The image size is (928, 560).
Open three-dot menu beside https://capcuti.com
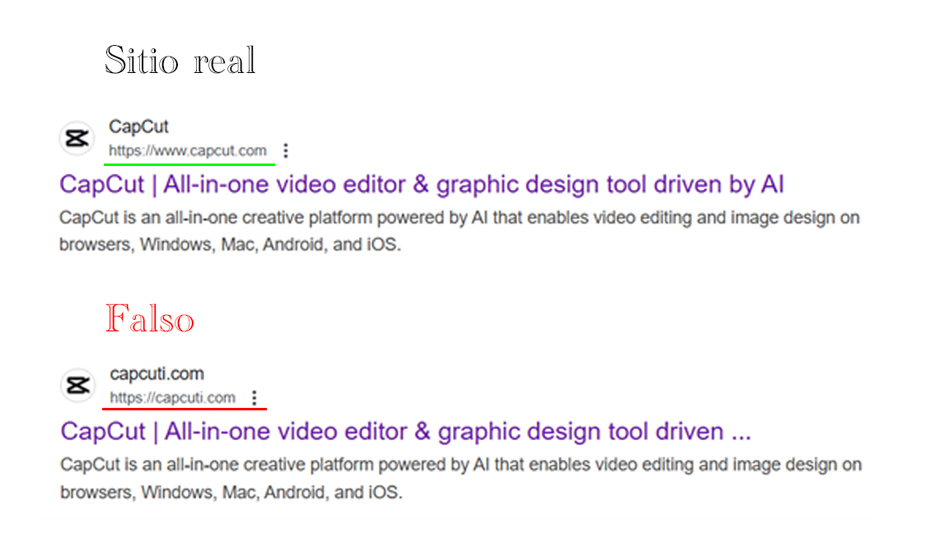point(254,398)
